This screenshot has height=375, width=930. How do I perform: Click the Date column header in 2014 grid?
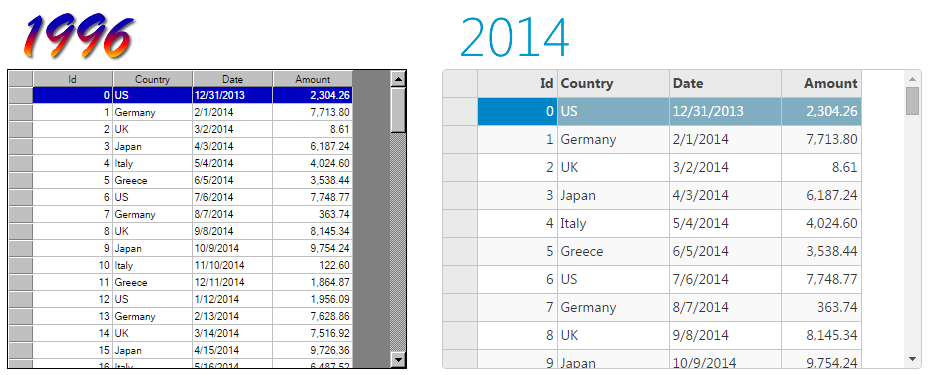point(725,84)
